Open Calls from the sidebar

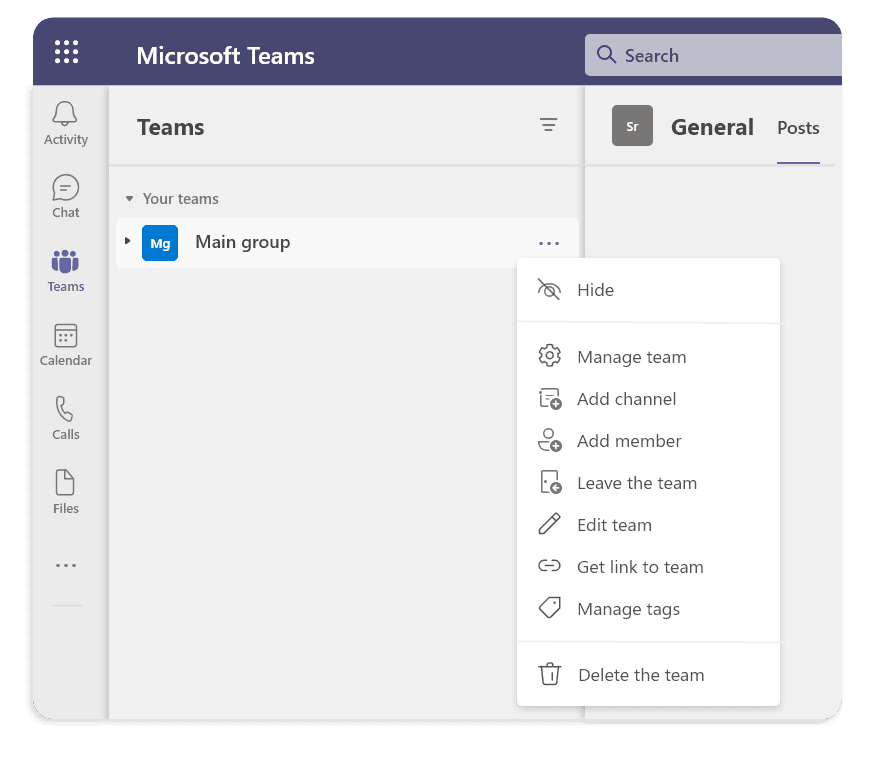click(x=65, y=418)
